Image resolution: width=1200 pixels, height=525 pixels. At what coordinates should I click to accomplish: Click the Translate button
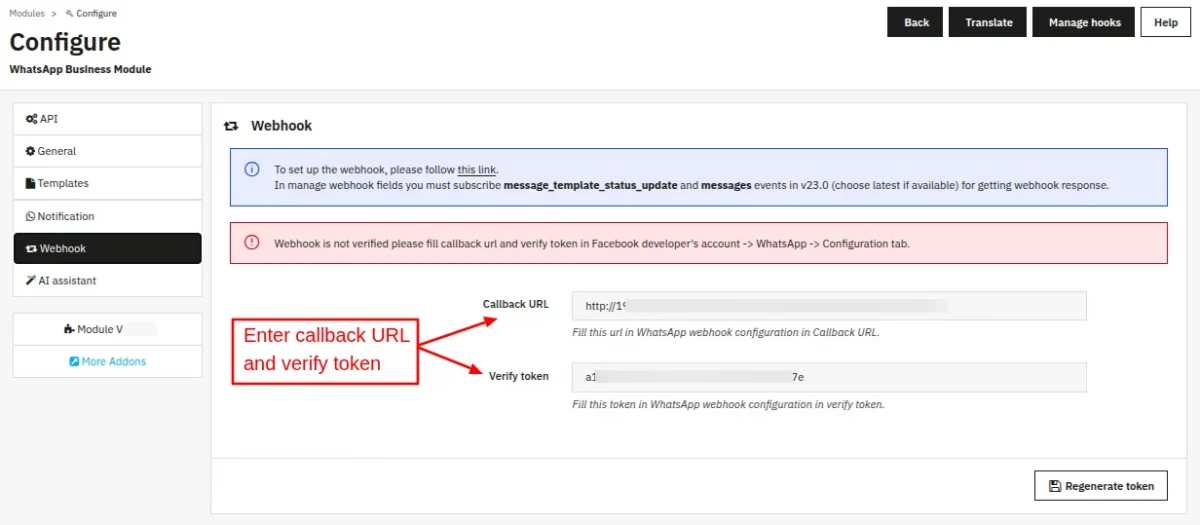tap(988, 22)
